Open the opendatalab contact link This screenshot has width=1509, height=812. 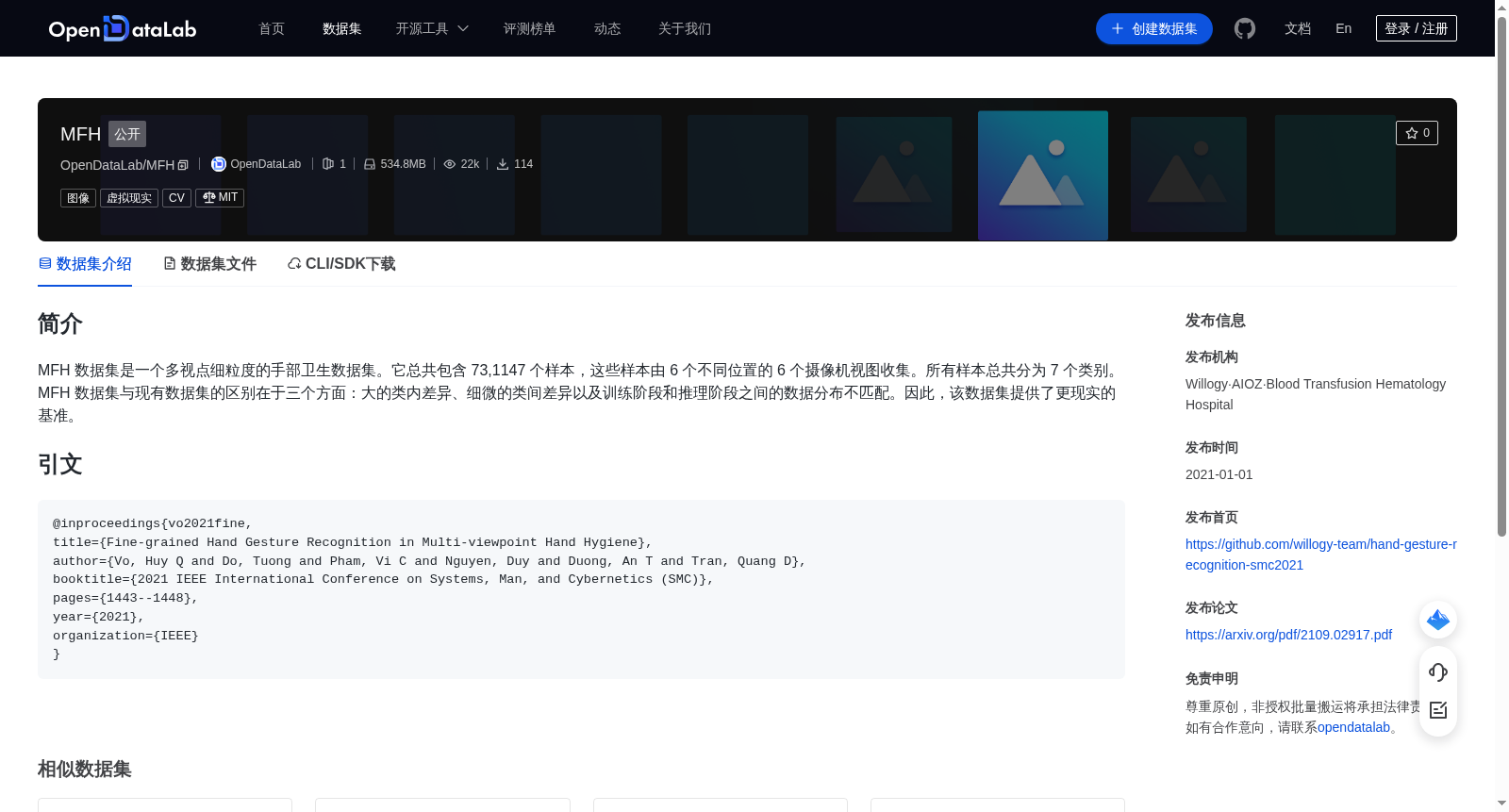[x=1353, y=727]
